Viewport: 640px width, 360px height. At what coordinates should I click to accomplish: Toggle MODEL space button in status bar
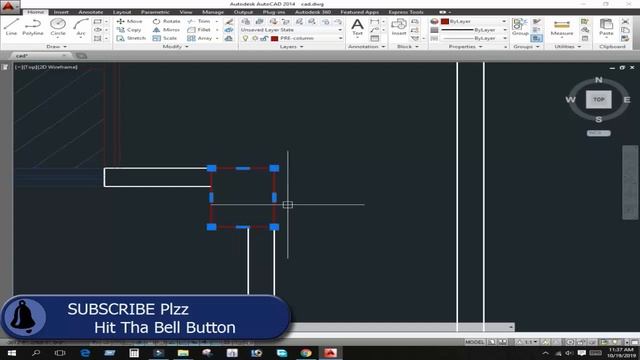click(474, 342)
